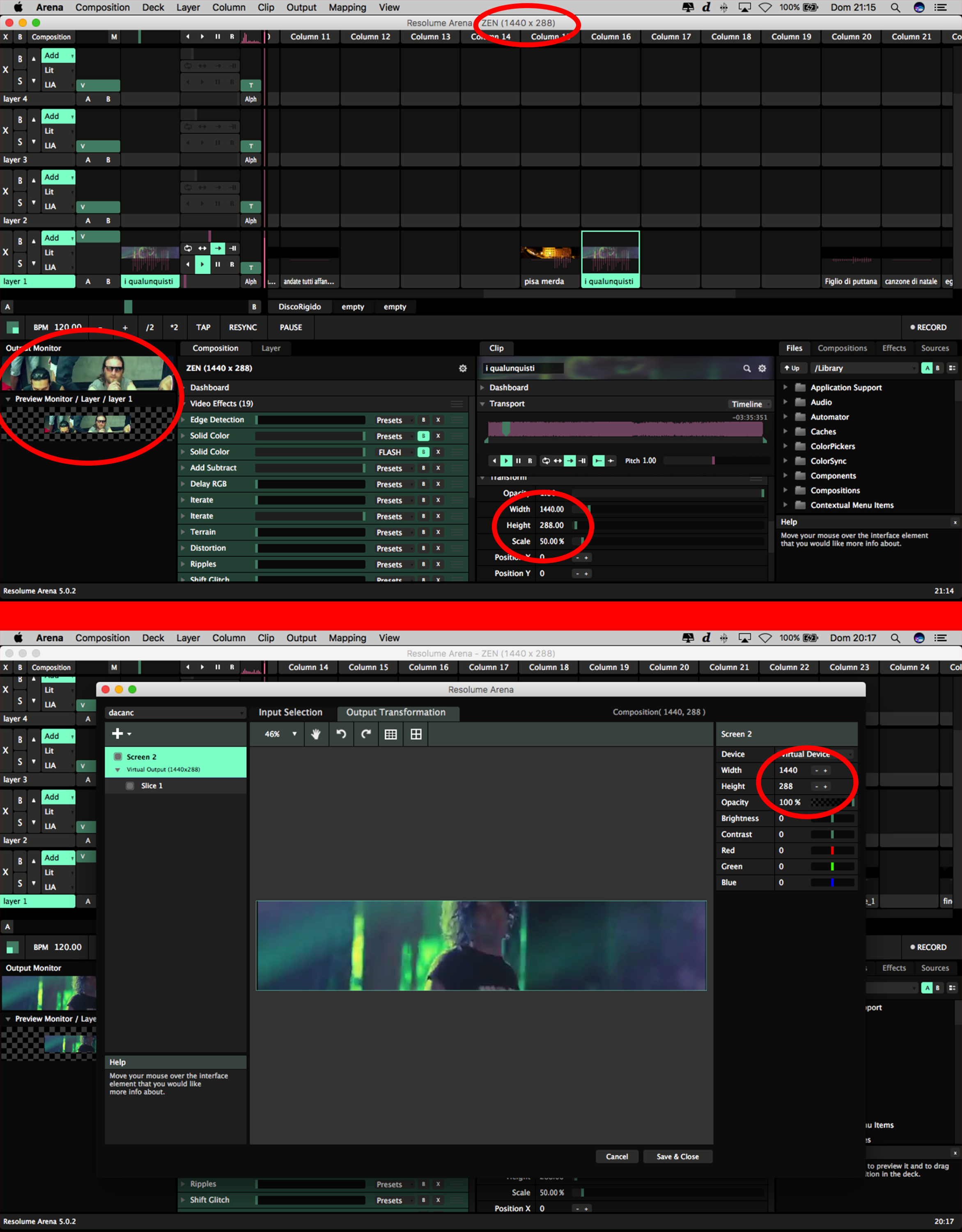Viewport: 962px width, 1232px height.
Task: Toggle the Screen 2 enable checkbox
Action: point(118,756)
